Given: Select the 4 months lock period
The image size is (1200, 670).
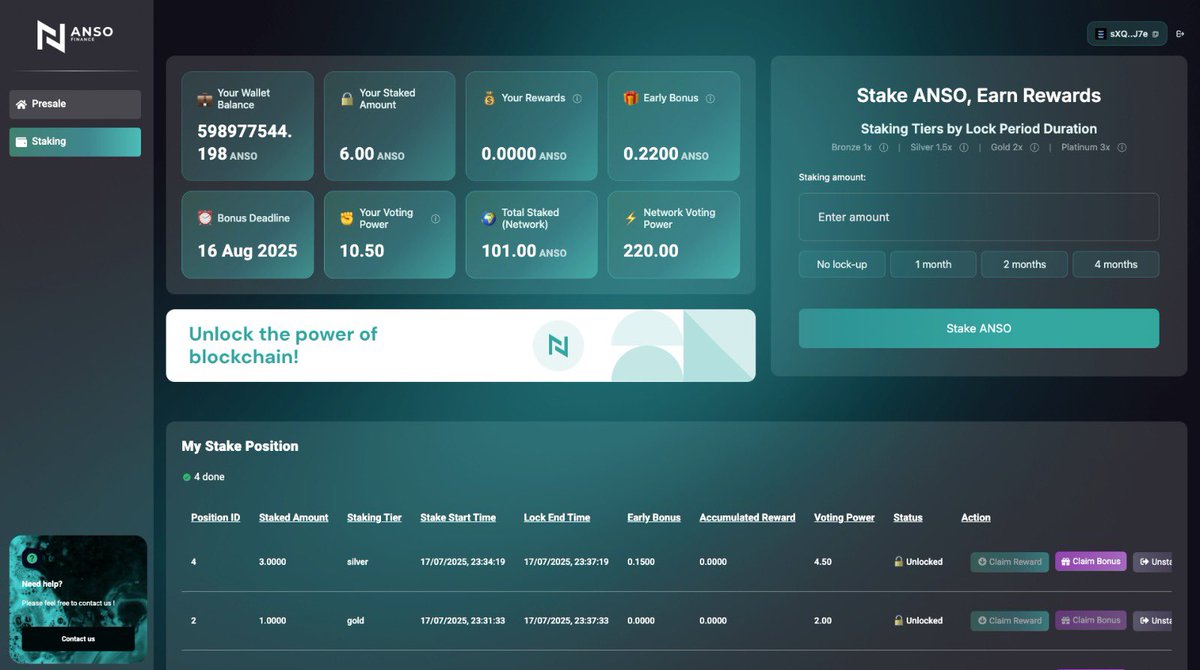Looking at the screenshot, I should coord(1116,264).
